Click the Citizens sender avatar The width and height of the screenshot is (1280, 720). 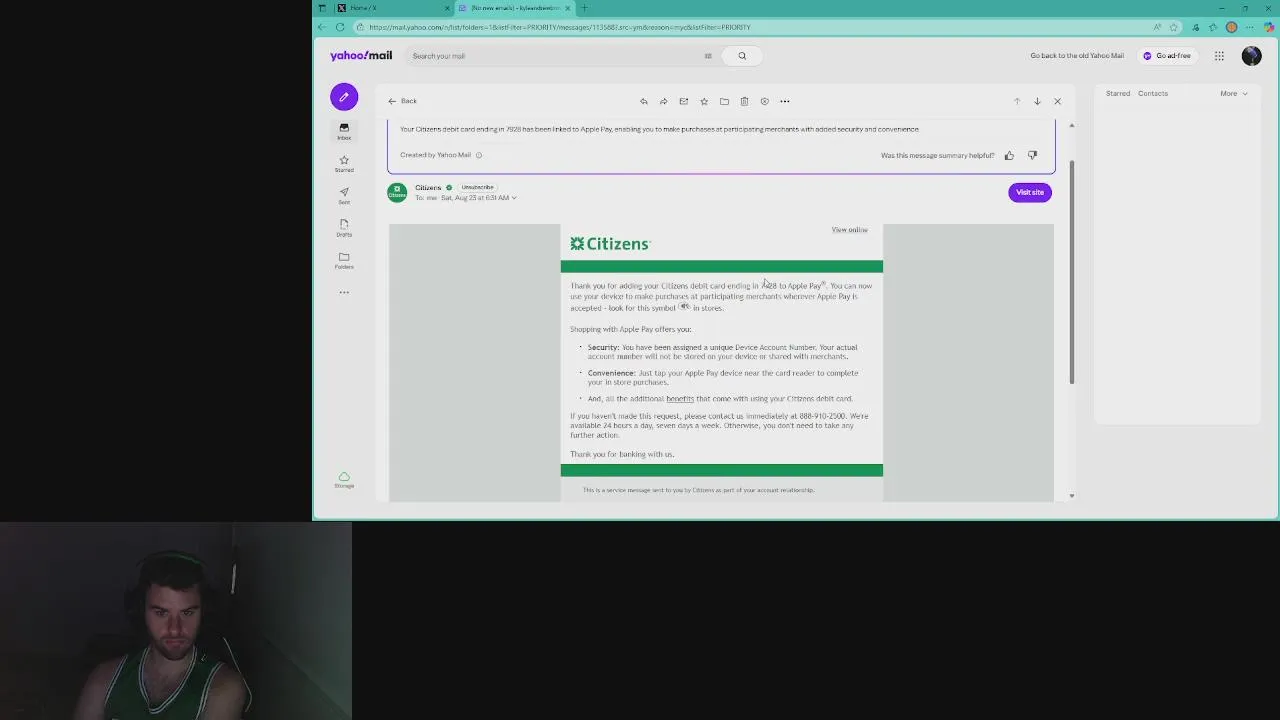click(x=397, y=192)
